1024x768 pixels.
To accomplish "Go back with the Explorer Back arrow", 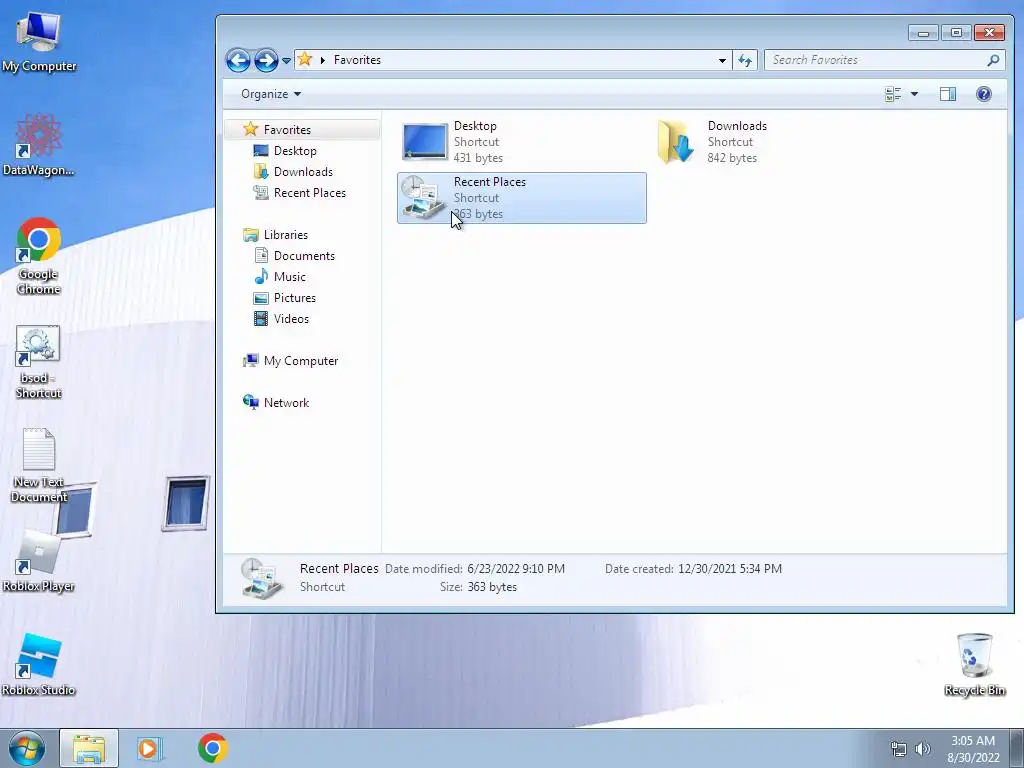I will coord(238,60).
